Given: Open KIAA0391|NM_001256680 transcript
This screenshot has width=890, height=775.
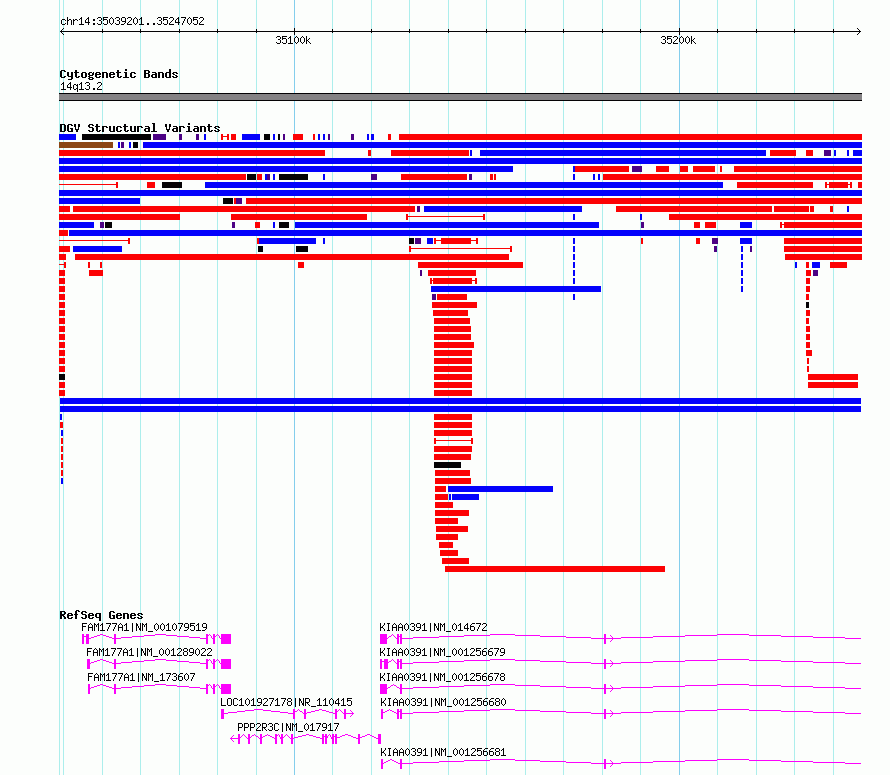Looking at the screenshot, I should coord(443,702).
